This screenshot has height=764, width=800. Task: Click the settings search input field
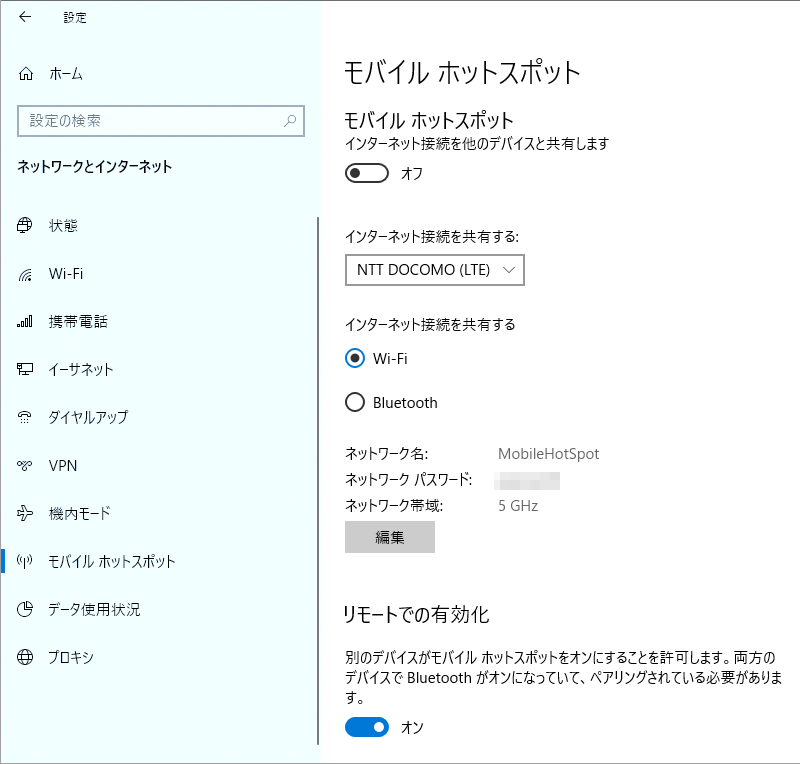150,121
